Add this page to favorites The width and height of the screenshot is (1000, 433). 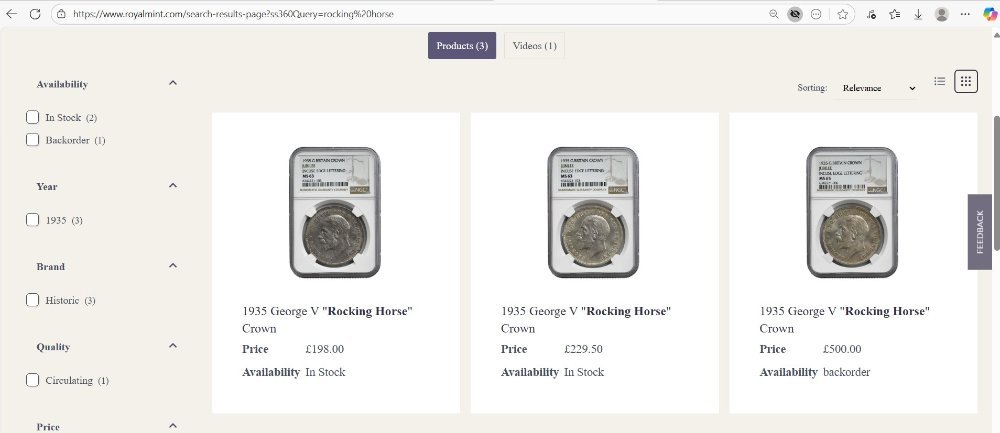coord(843,14)
